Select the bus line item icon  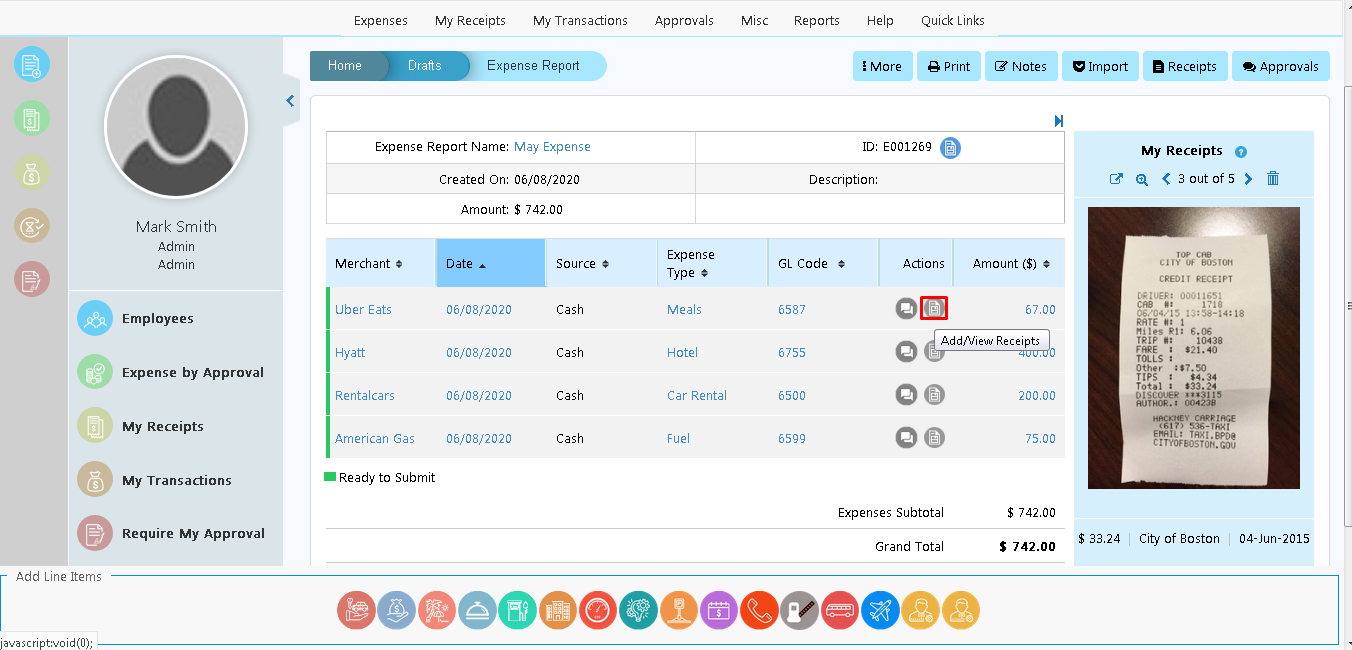click(840, 610)
